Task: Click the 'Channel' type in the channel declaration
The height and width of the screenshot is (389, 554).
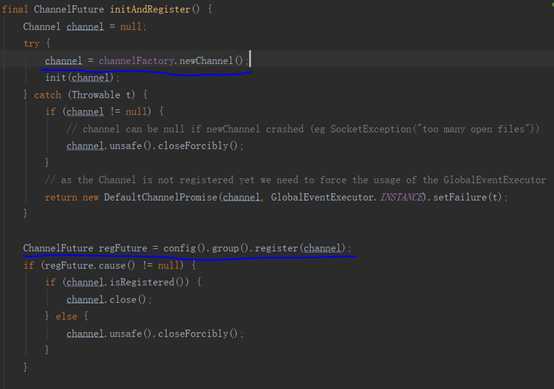Action: click(x=42, y=26)
